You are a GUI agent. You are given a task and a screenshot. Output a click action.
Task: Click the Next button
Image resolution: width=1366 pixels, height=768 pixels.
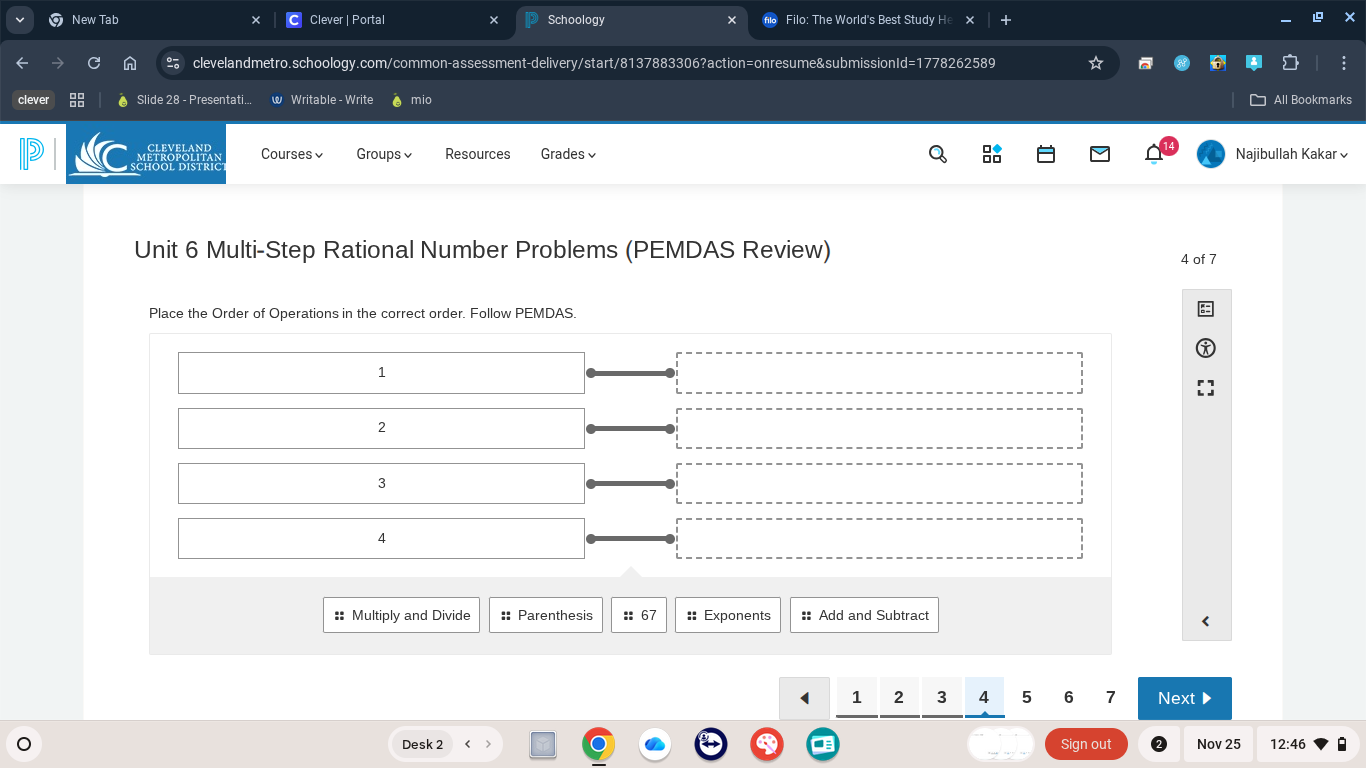pos(1184,698)
